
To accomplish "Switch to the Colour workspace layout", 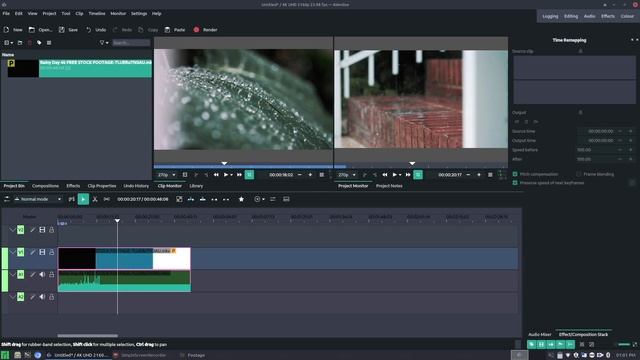I will coord(627,16).
